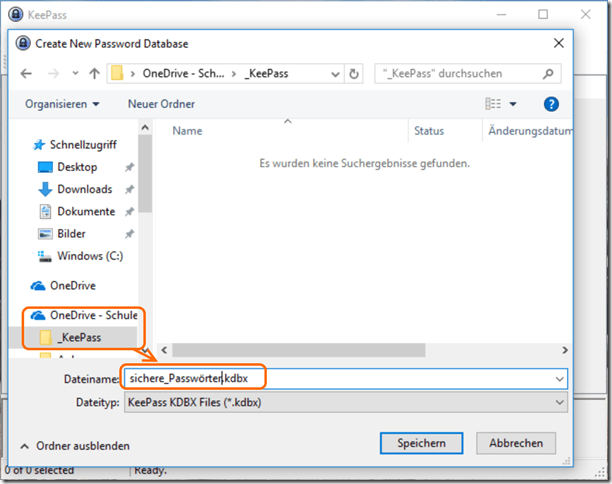Select Downloads in the Schnellzugriff list
Screen dimensions: 612x484
click(84, 189)
